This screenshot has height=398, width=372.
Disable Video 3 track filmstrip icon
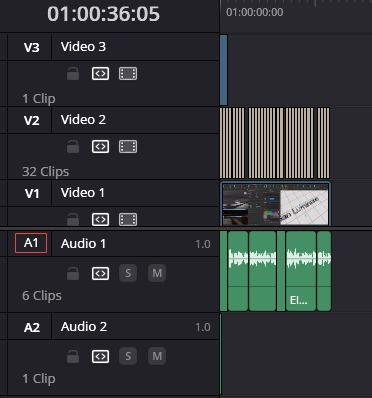(x=128, y=74)
